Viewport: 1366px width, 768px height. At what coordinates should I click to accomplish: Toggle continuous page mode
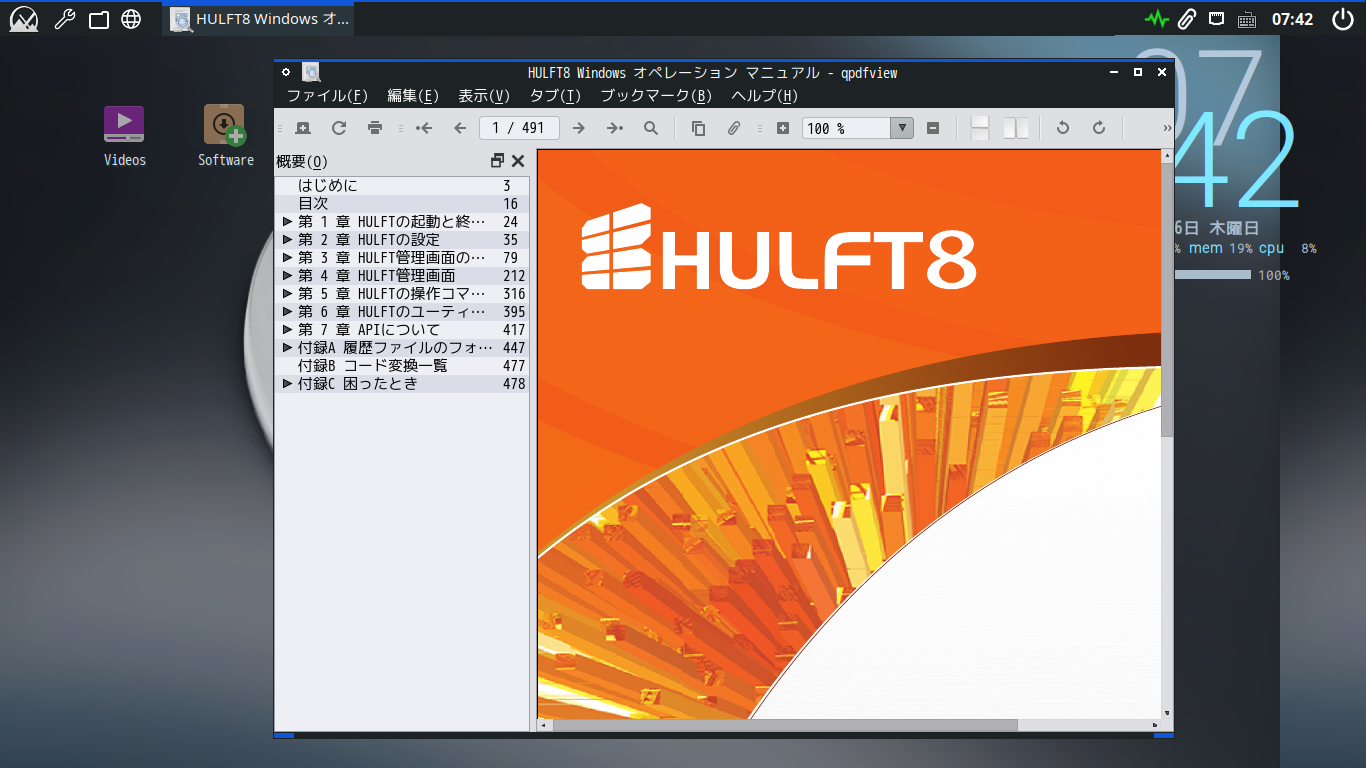coord(980,128)
